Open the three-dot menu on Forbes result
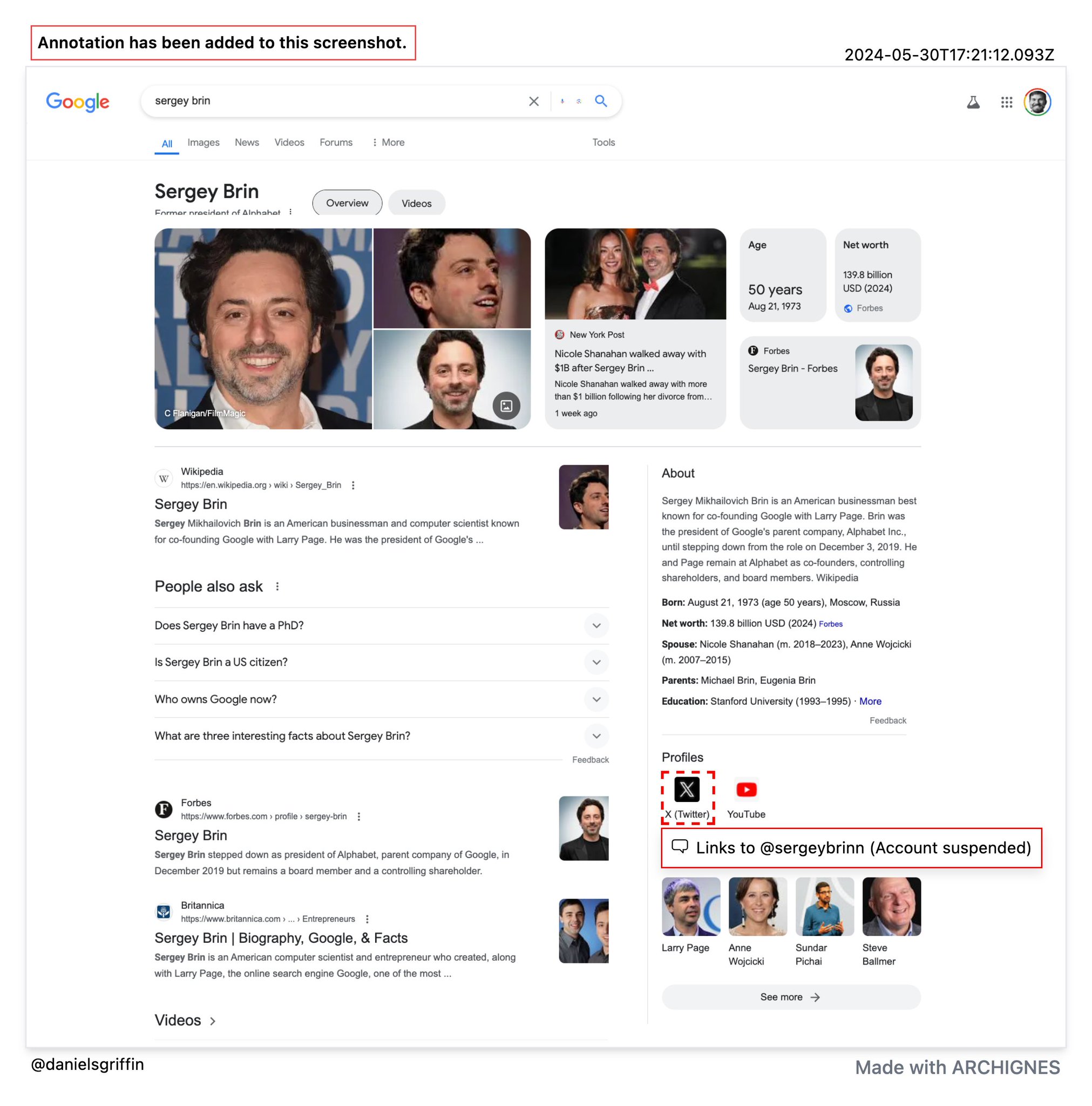Screen dimensions: 1092x1106 359,817
